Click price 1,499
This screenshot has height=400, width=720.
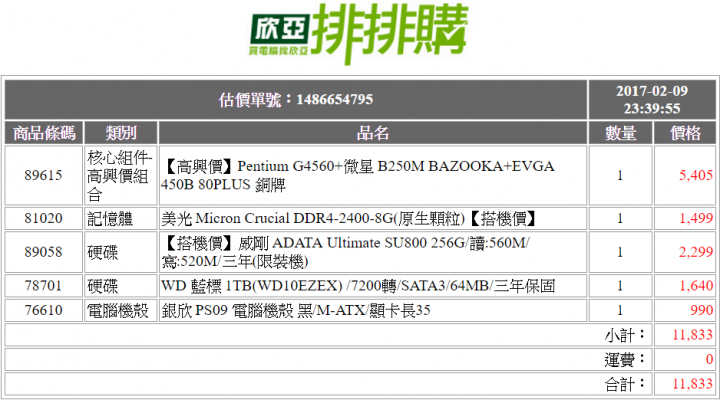coord(696,218)
